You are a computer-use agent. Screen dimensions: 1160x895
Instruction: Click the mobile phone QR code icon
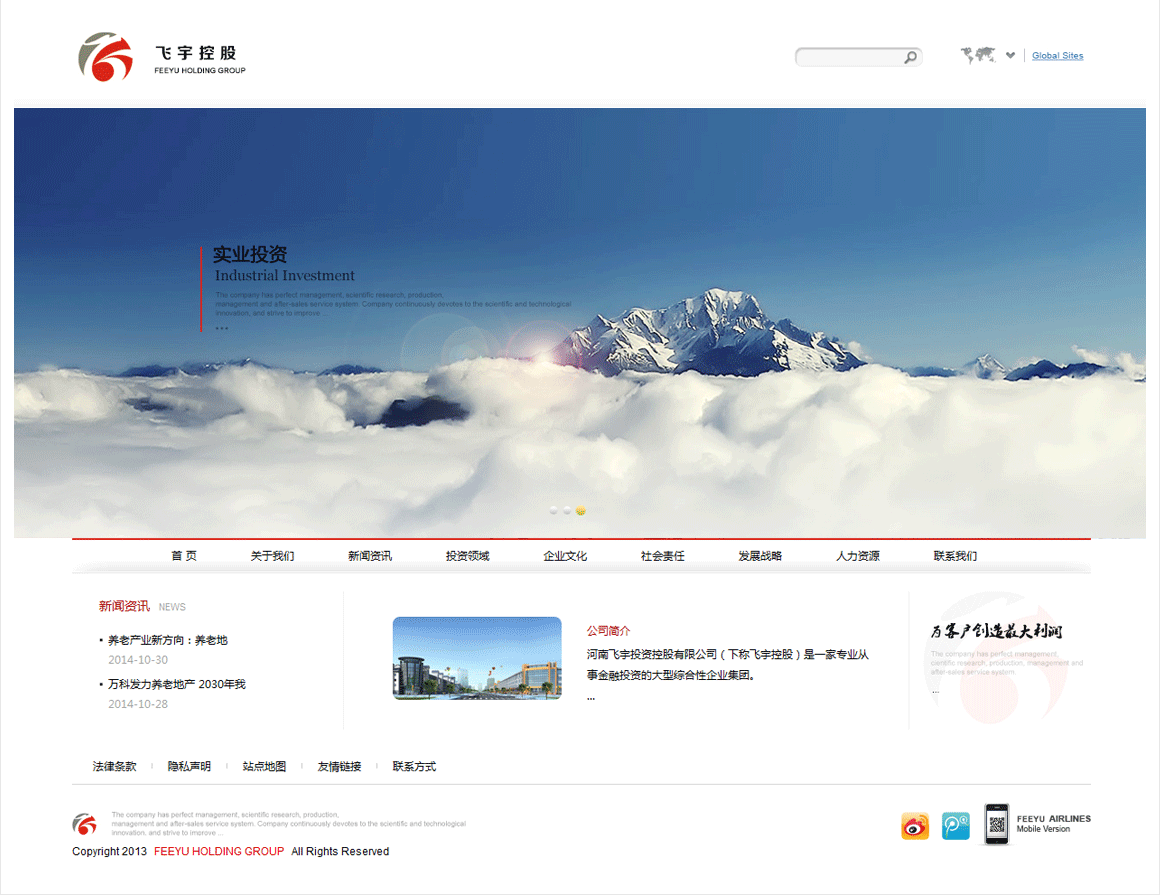(996, 825)
